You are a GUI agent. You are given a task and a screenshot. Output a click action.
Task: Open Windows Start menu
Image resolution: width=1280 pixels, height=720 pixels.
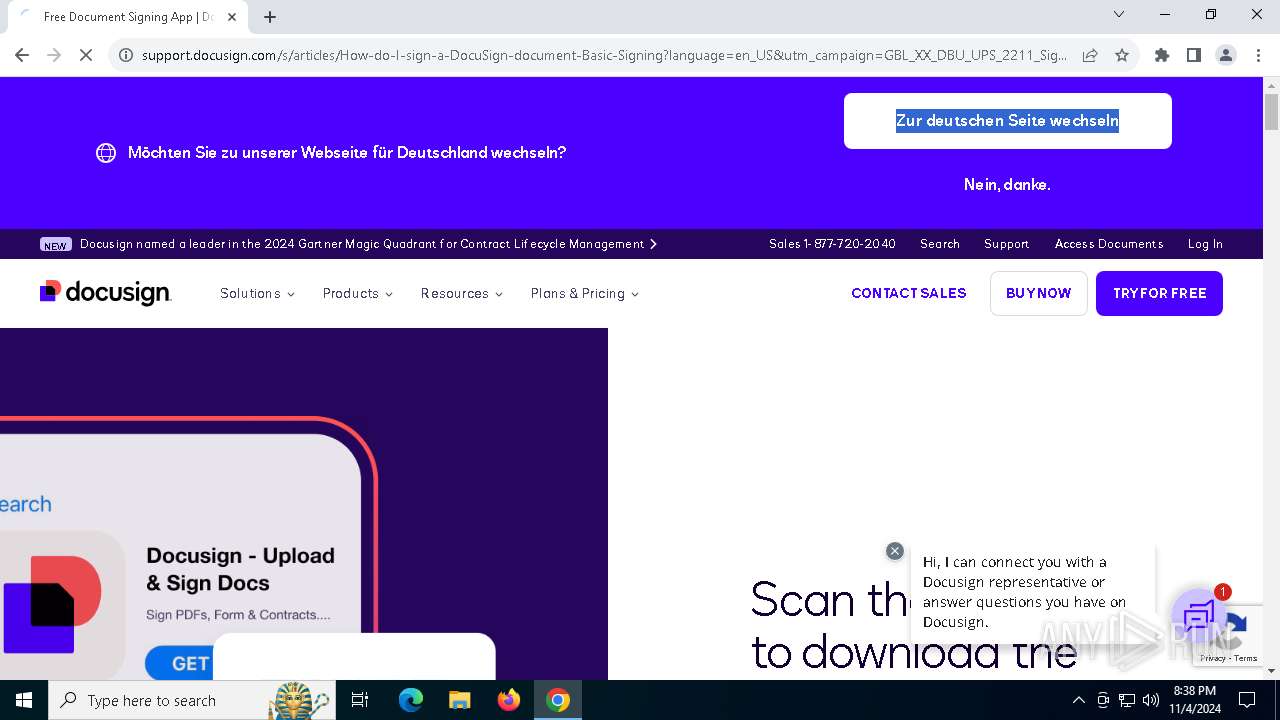[24, 700]
